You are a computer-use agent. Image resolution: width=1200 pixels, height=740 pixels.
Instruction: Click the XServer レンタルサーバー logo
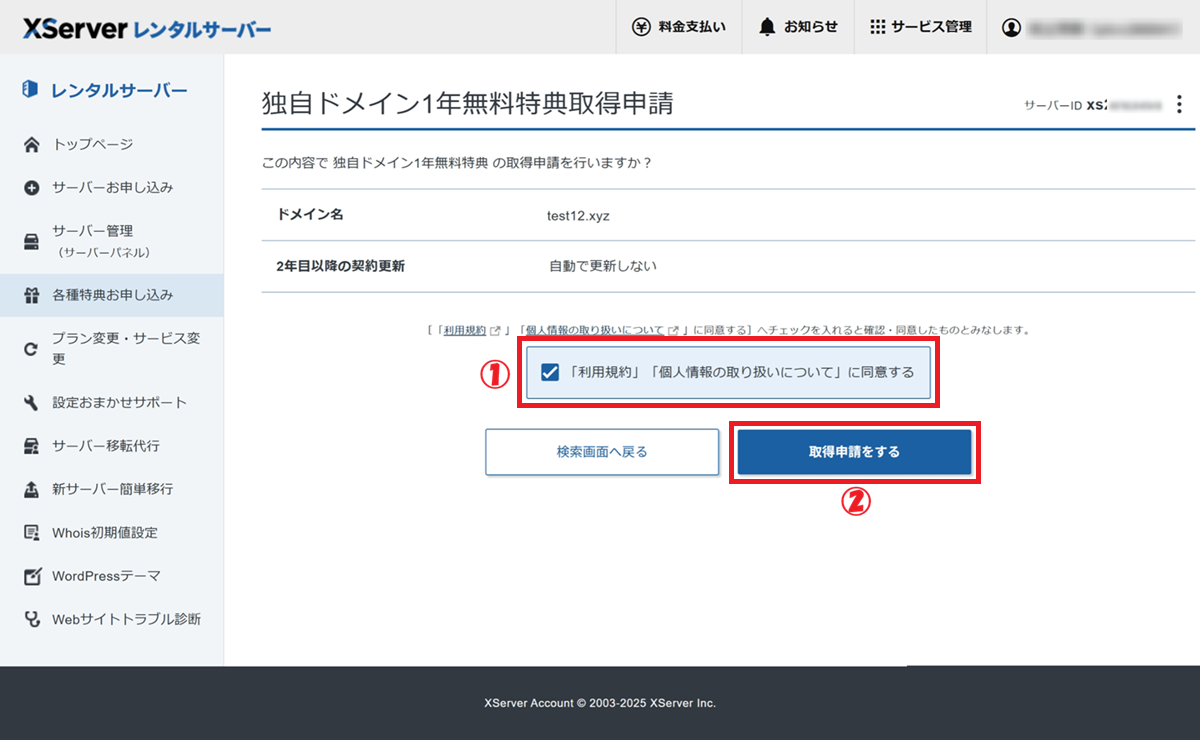pos(147,29)
